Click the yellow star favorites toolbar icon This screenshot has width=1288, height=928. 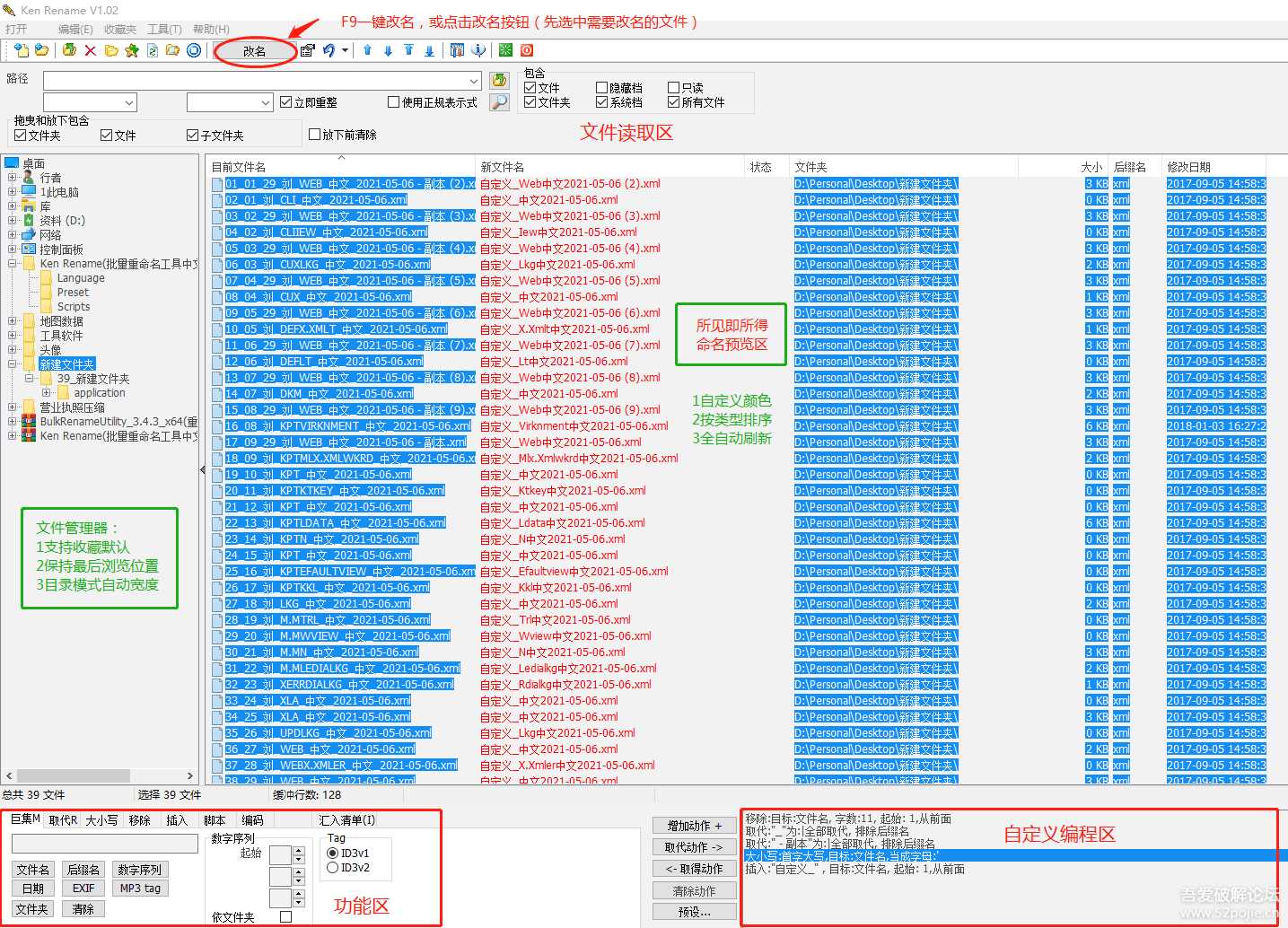point(132,50)
